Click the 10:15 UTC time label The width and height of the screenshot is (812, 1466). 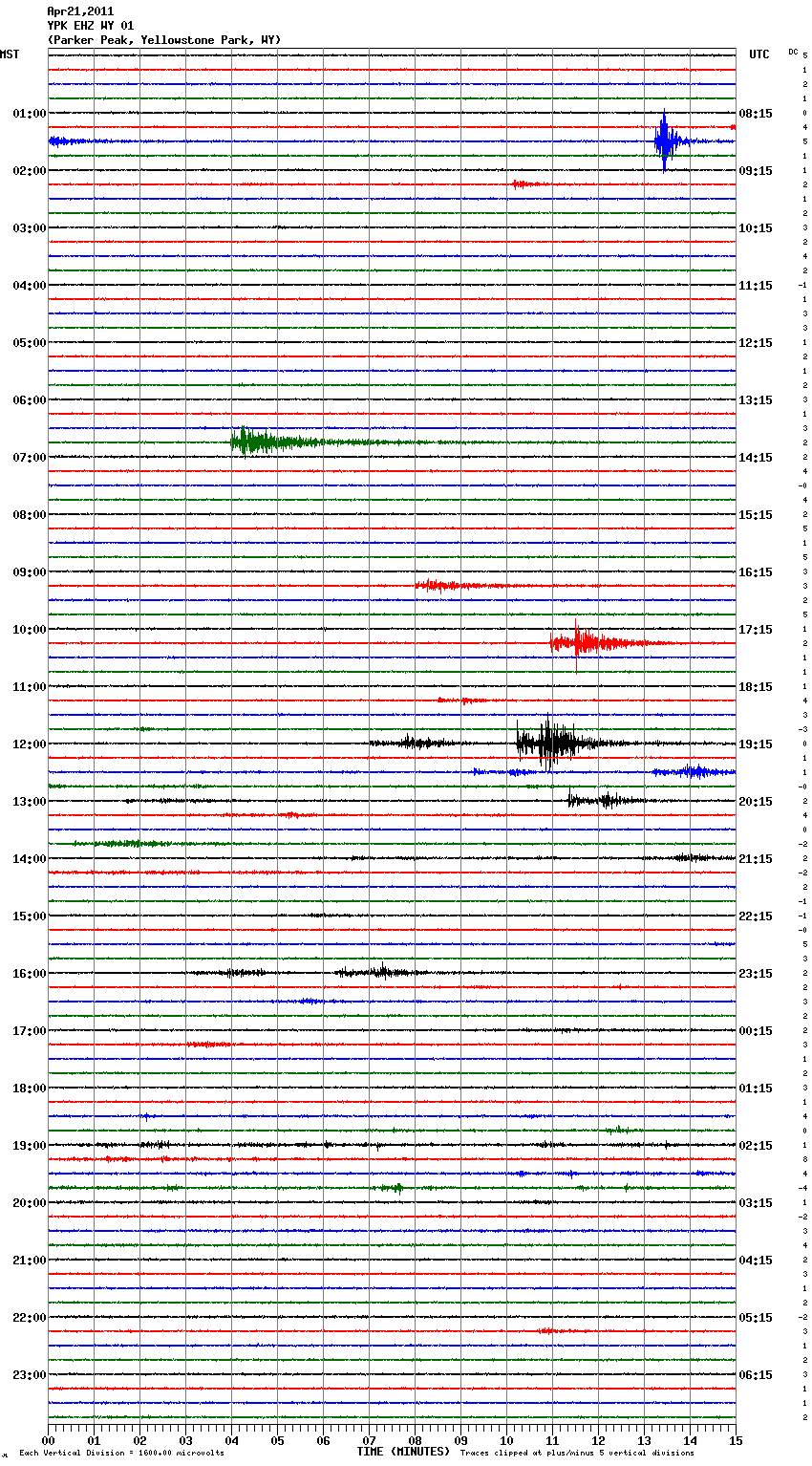[x=756, y=228]
